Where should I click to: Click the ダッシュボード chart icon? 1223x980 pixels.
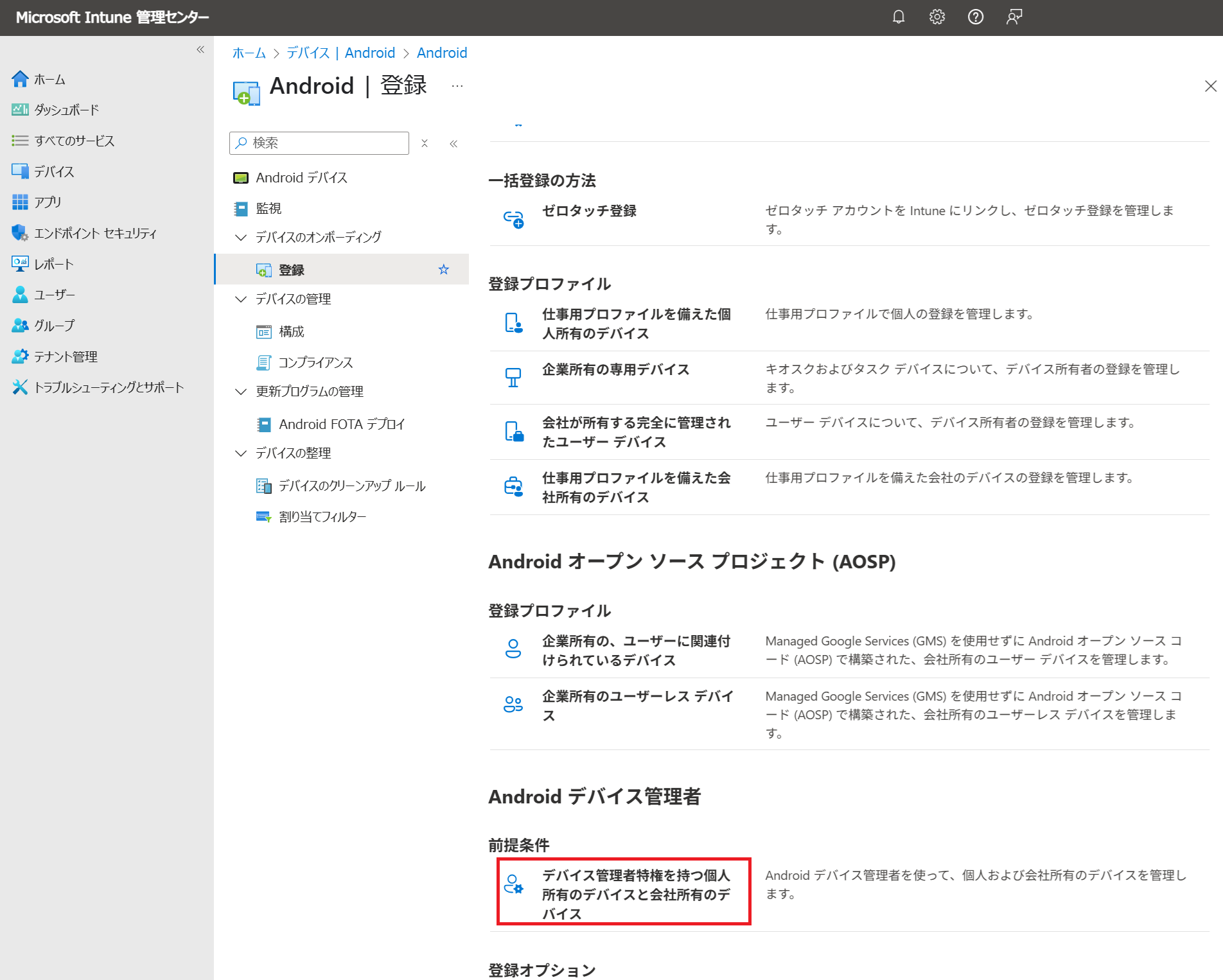pos(20,110)
